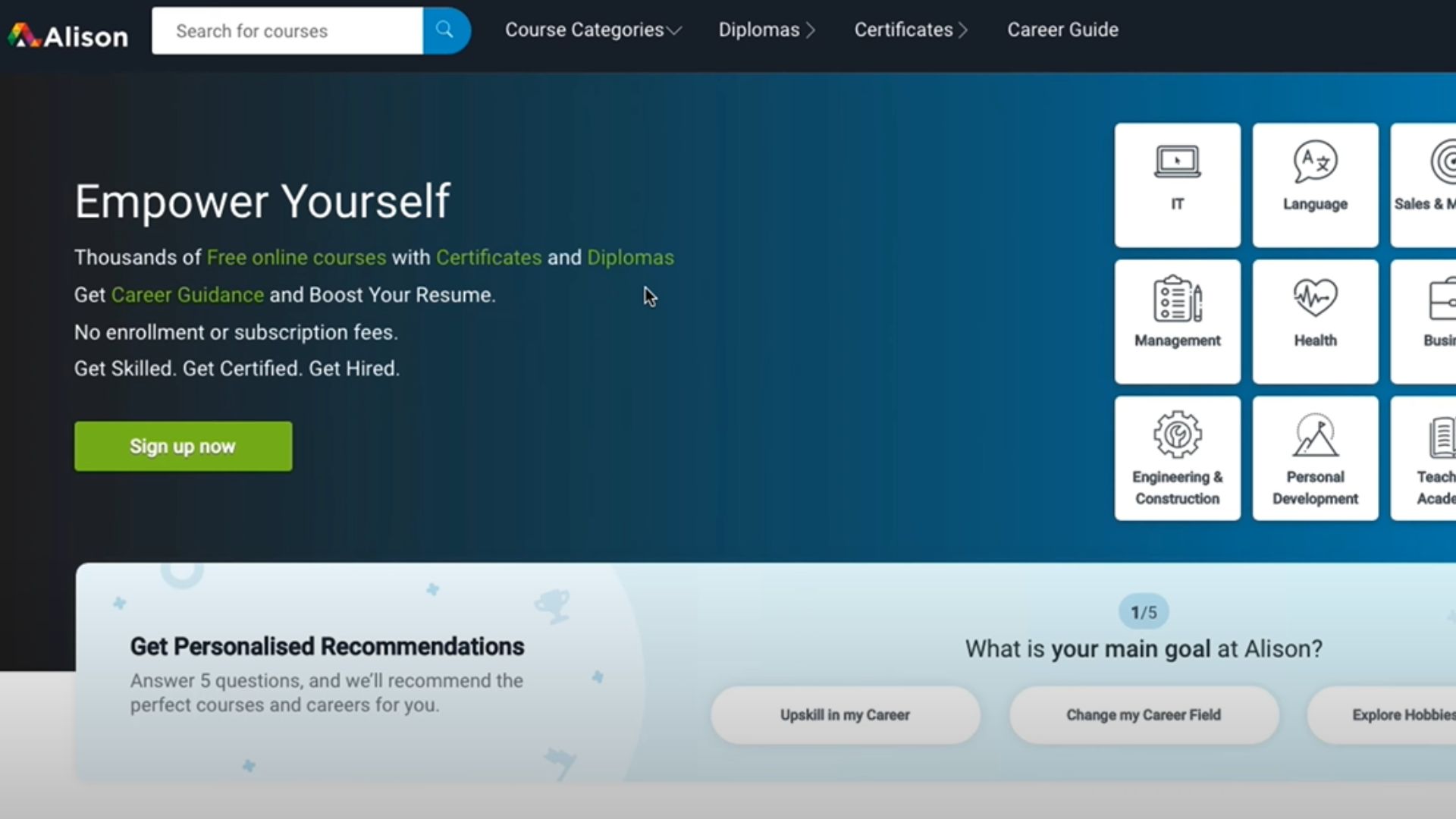
Task: Choose Change my Career Field option
Action: pyautogui.click(x=1144, y=715)
